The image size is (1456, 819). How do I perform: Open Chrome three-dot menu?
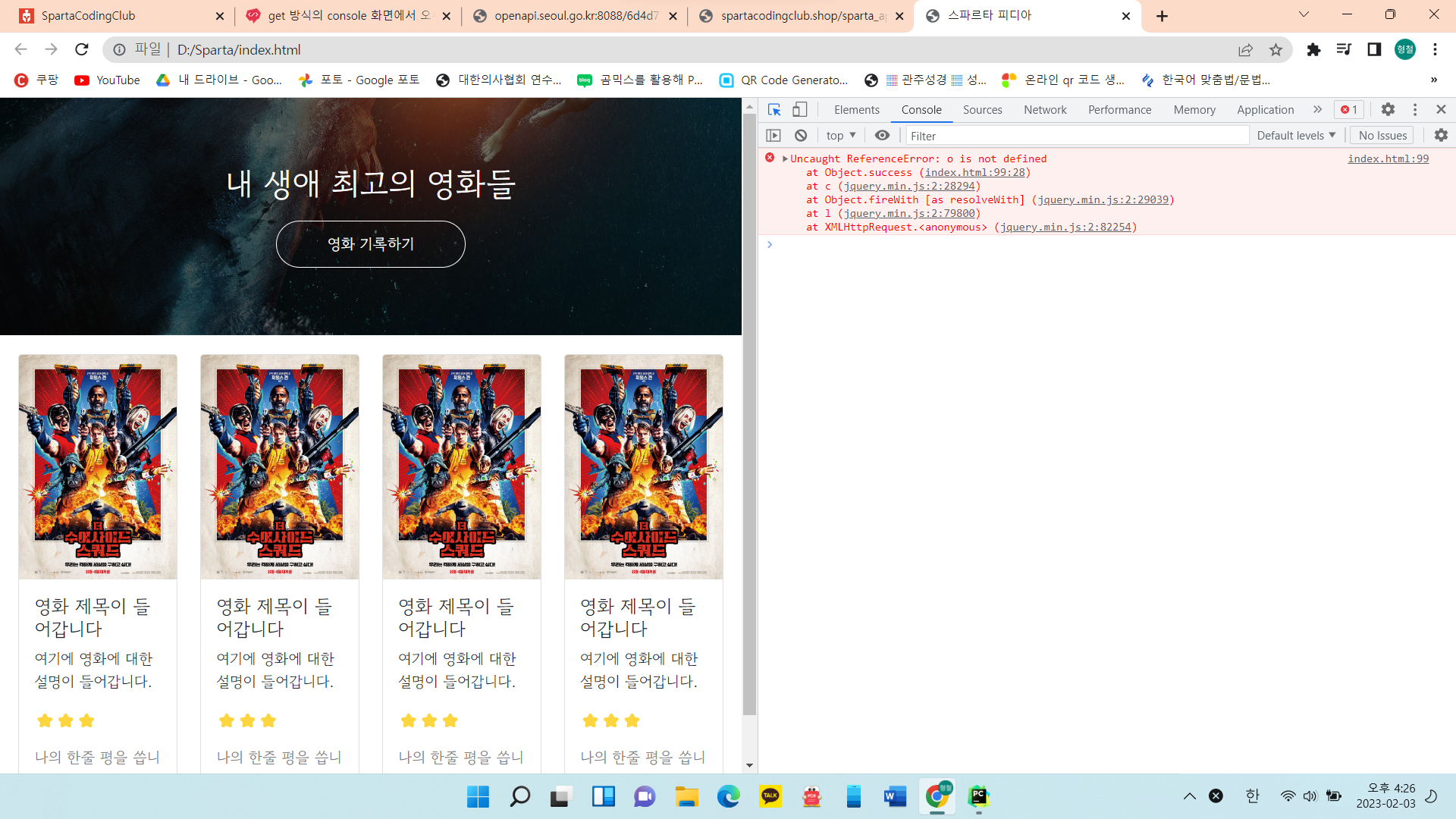(1435, 49)
